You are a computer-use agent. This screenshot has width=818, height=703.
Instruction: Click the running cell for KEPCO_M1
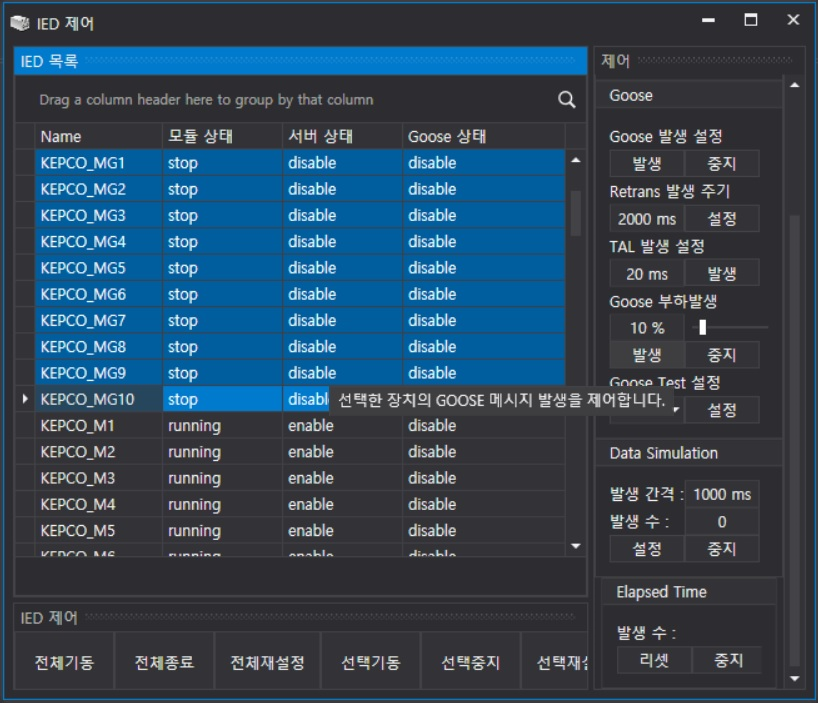pos(222,426)
